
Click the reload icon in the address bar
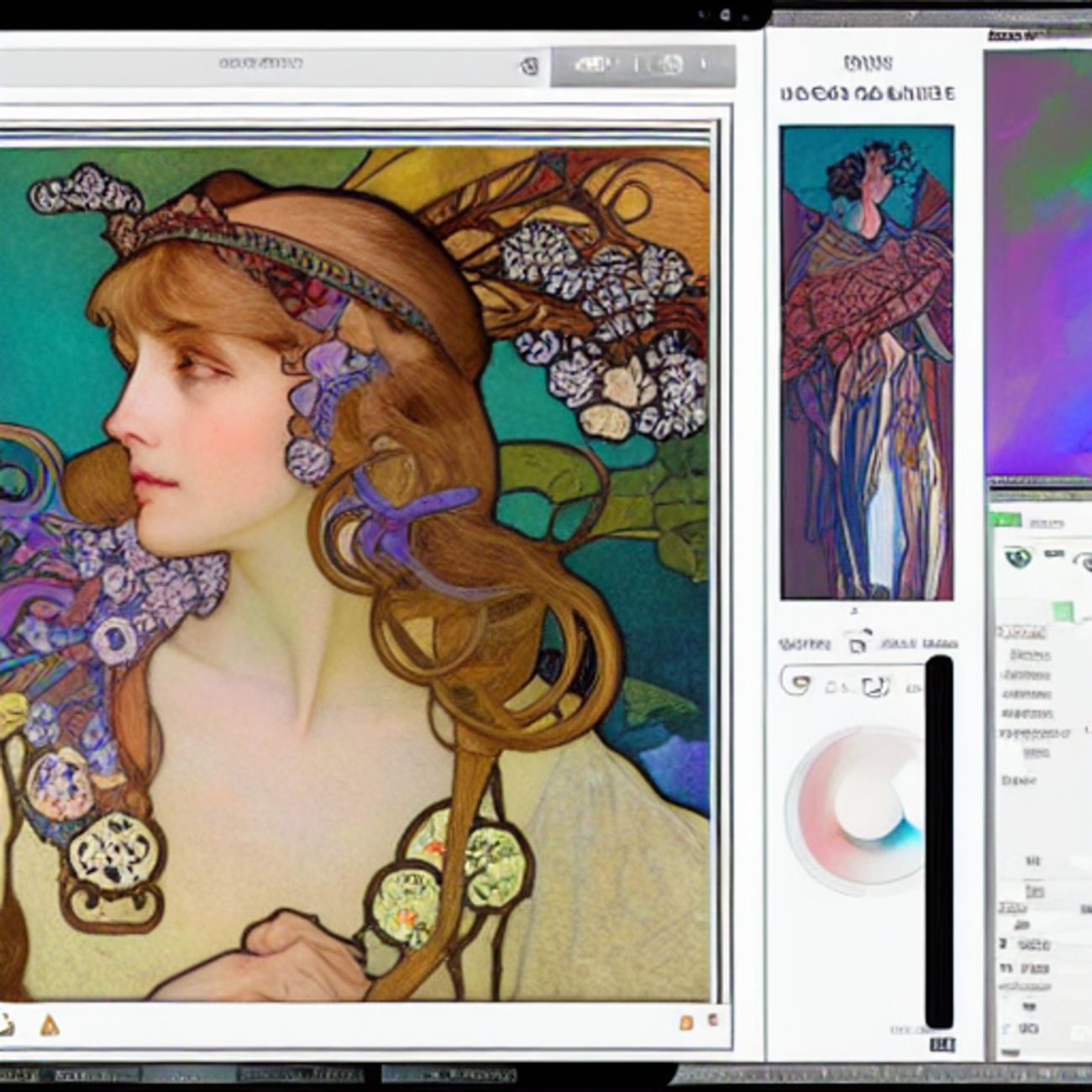[529, 66]
